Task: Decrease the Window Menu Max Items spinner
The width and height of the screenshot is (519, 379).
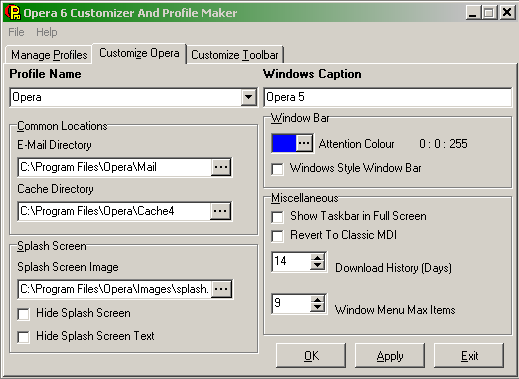Action: click(x=318, y=308)
